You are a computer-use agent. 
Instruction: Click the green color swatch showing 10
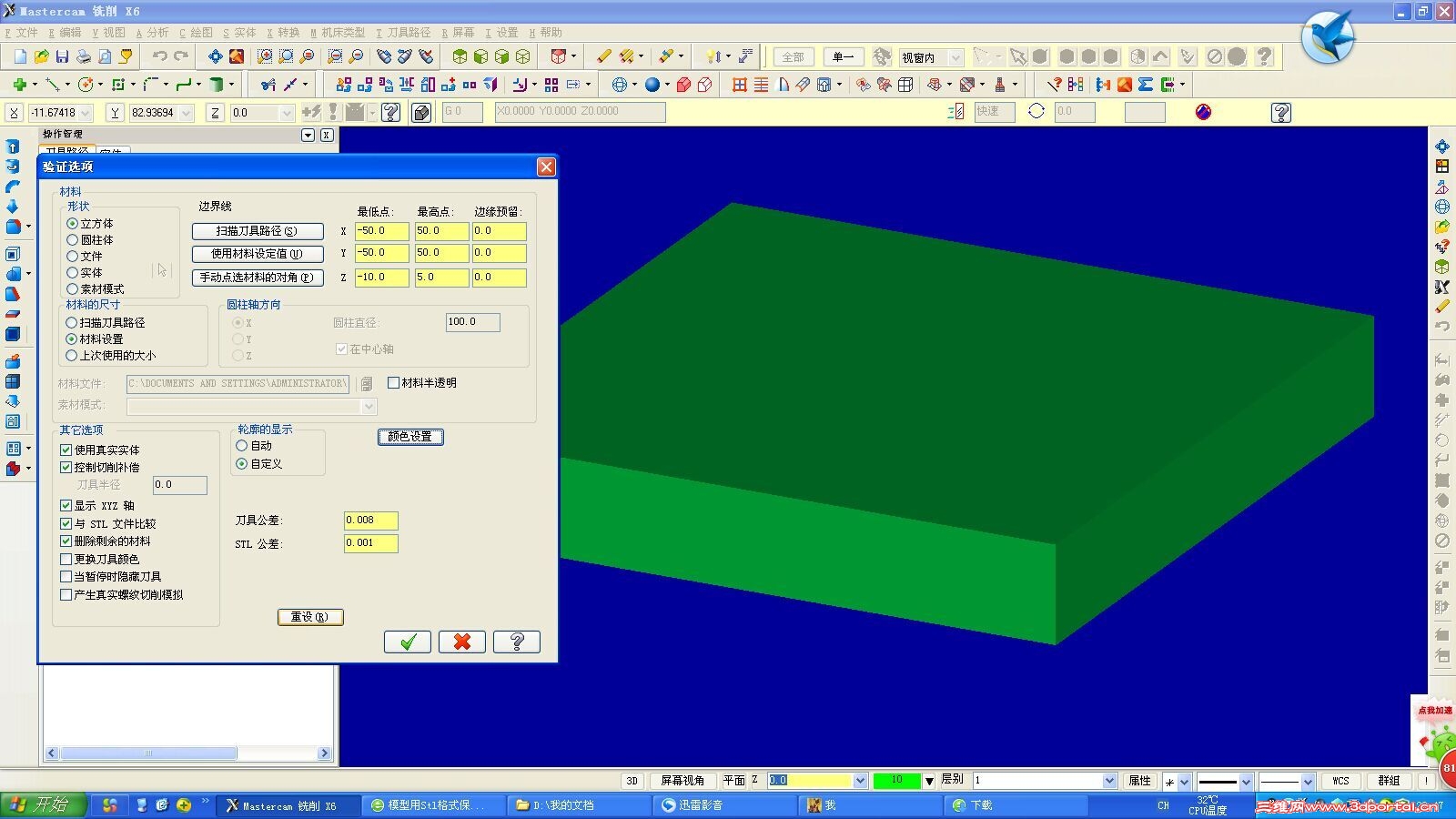[x=896, y=781]
